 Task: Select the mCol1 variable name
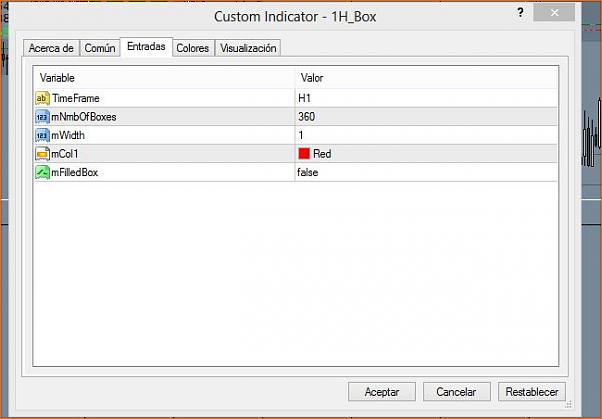click(x=64, y=154)
